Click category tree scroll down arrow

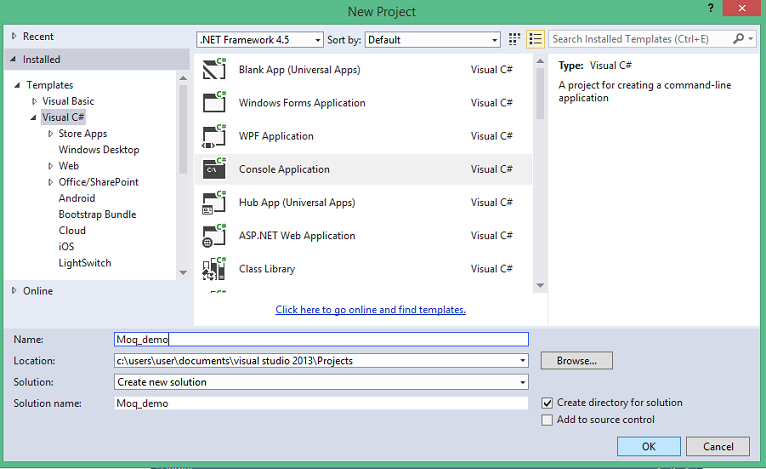coord(183,273)
